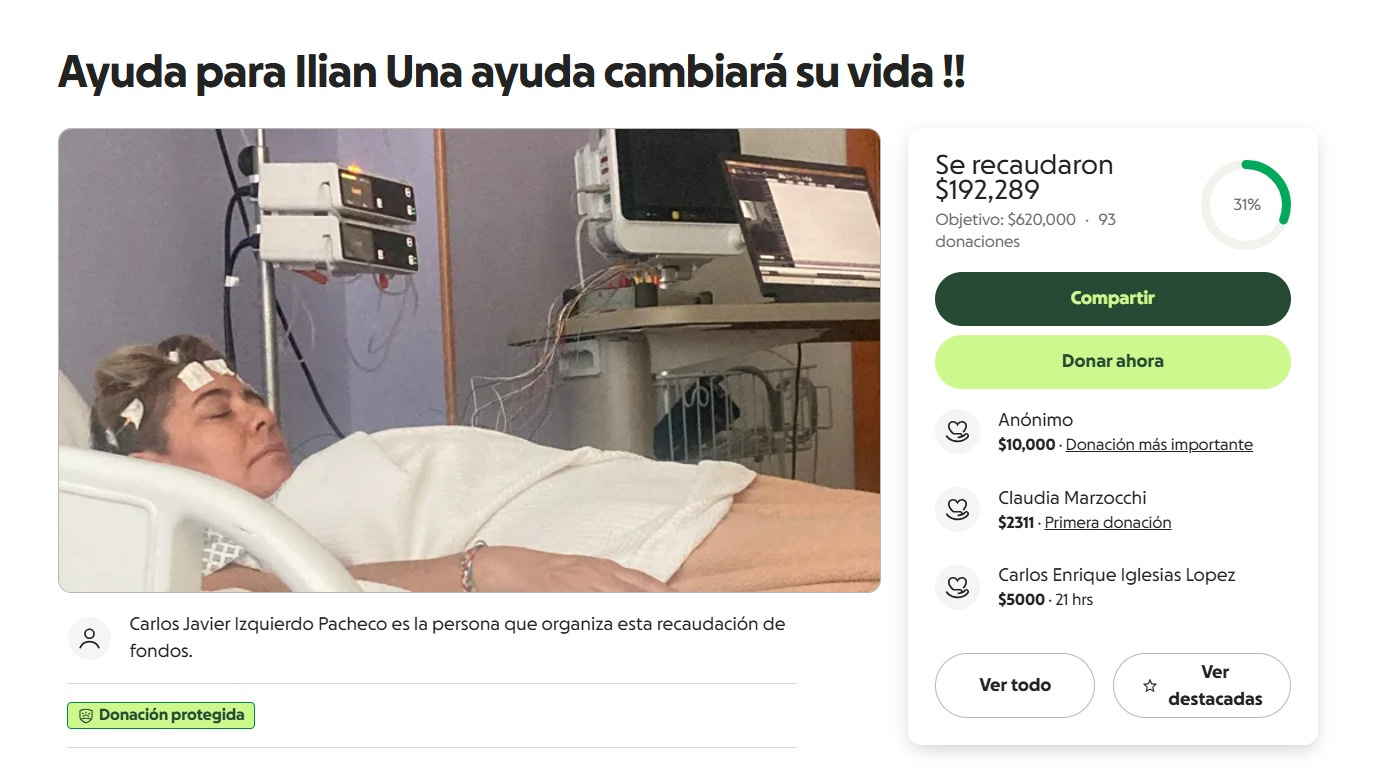Open the Compartir share button

click(x=1112, y=299)
